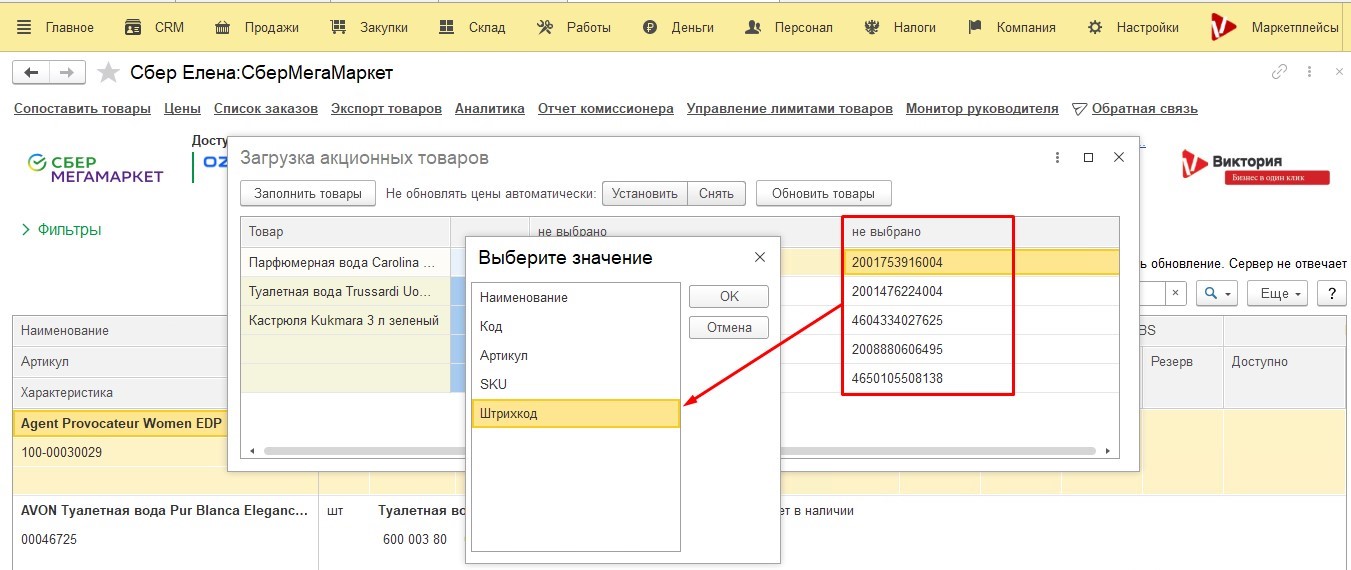This screenshot has width=1351, height=570.
Task: Click the Заполнить товары button
Action: click(308, 193)
